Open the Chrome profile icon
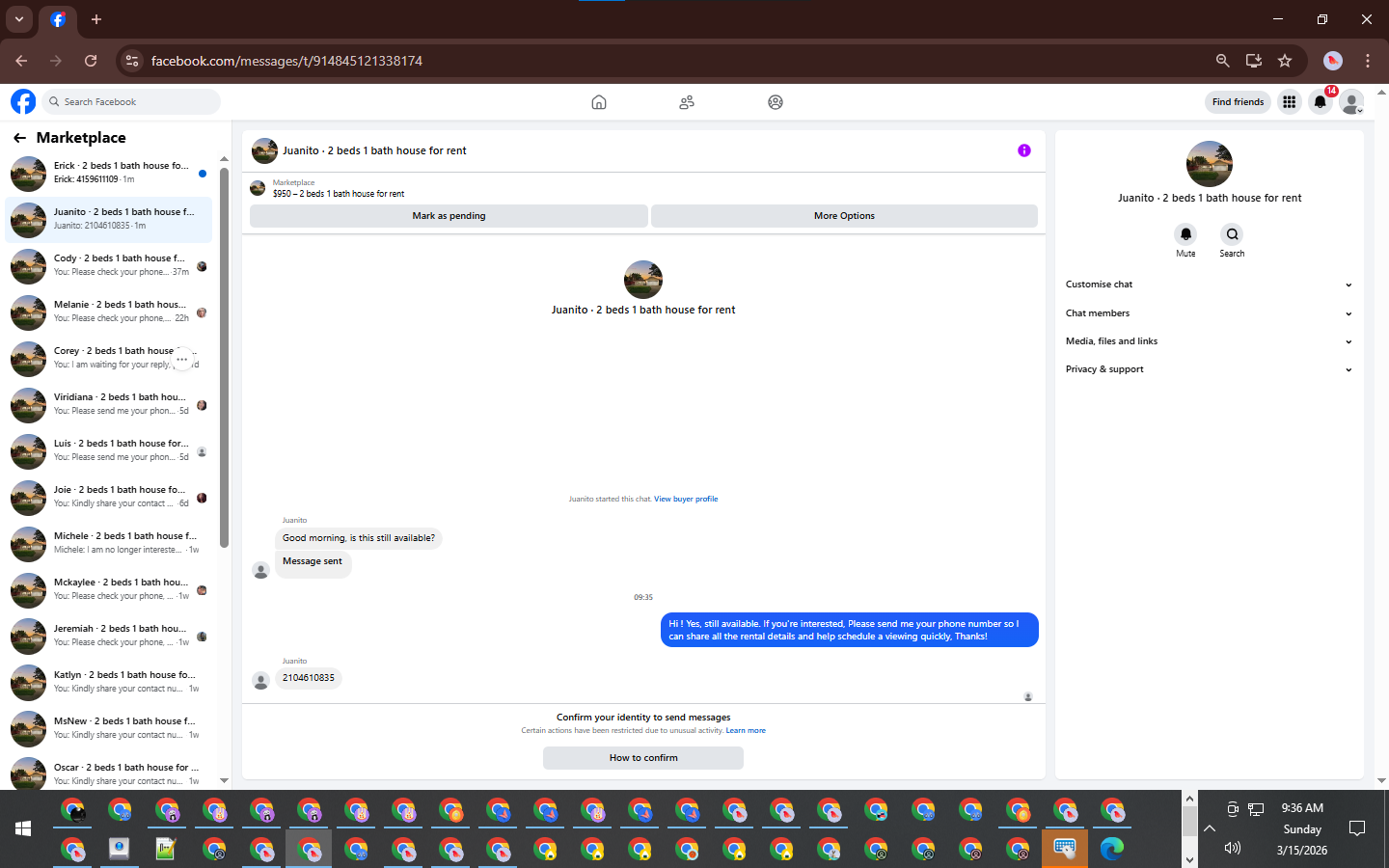 click(1333, 61)
